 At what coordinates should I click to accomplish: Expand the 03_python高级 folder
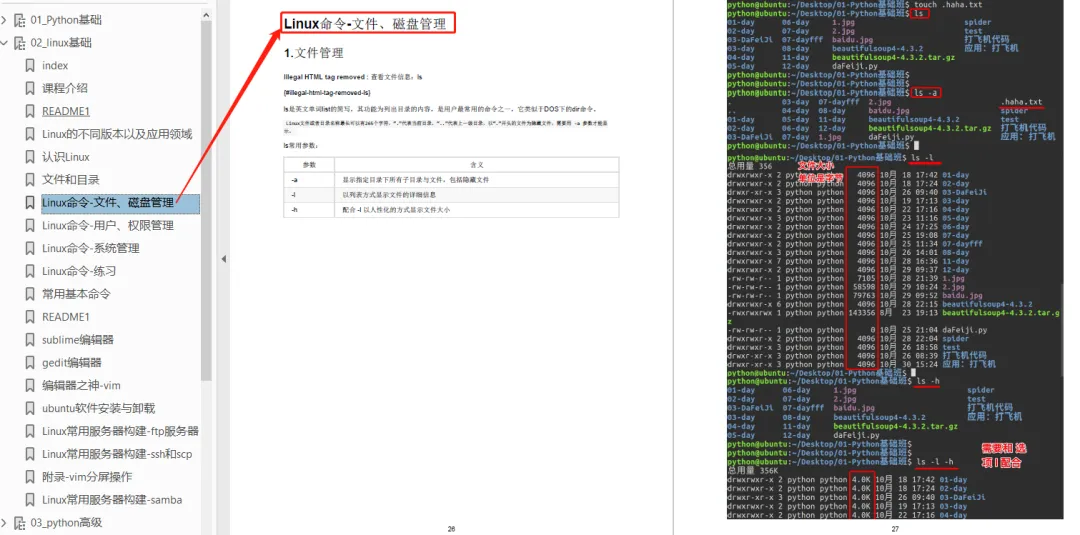[x=4, y=523]
